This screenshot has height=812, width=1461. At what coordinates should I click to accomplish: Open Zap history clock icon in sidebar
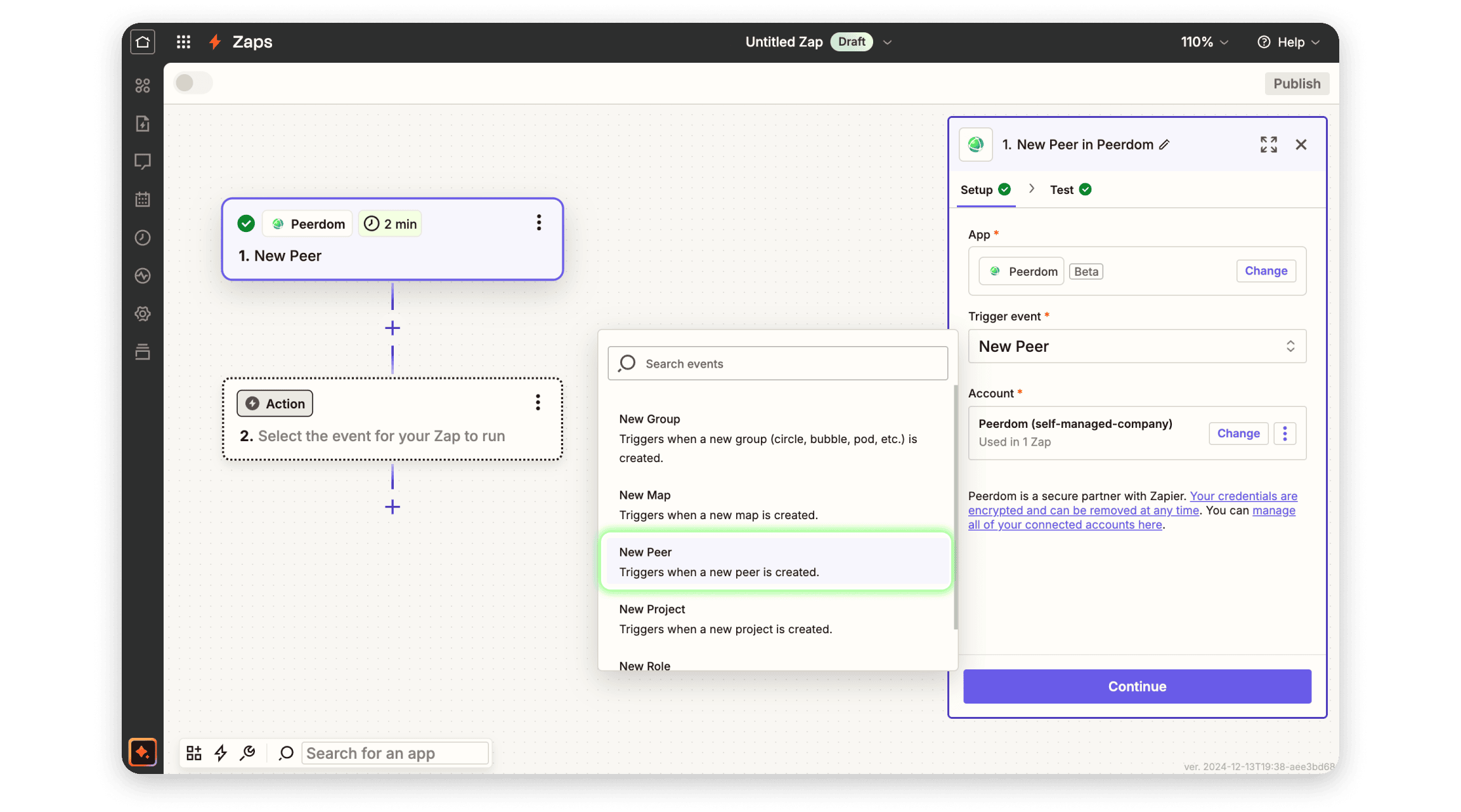[143, 238]
